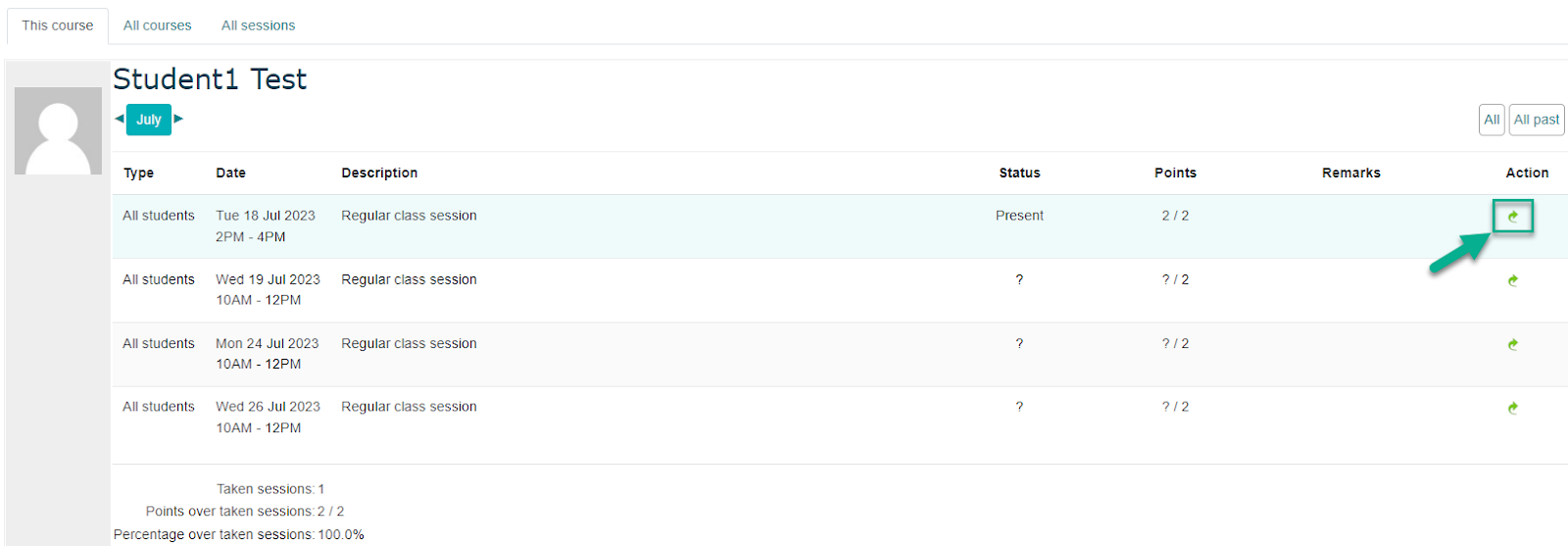Viewport: 1568px width, 546px height.
Task: Go to previous month with left arrow
Action: (x=120, y=119)
